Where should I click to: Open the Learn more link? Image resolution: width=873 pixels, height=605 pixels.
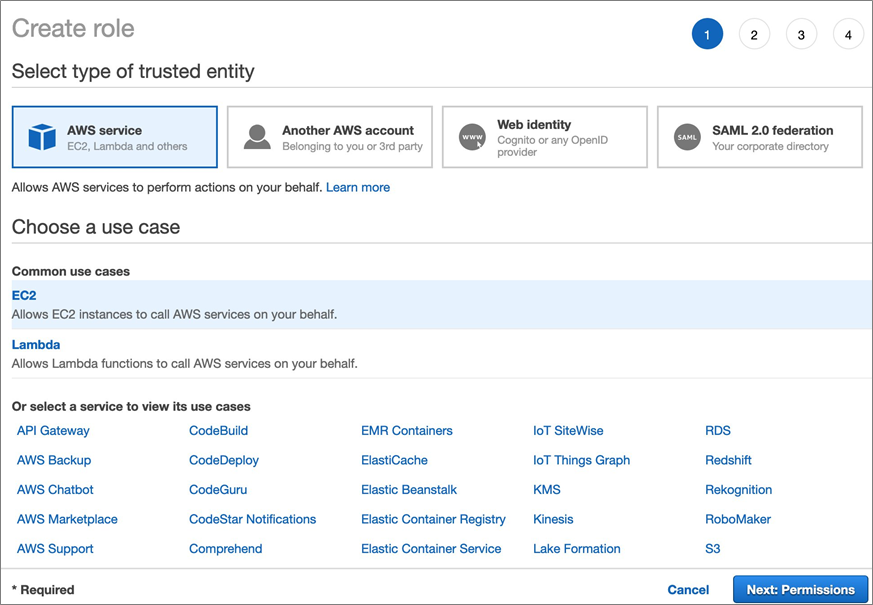coord(358,187)
